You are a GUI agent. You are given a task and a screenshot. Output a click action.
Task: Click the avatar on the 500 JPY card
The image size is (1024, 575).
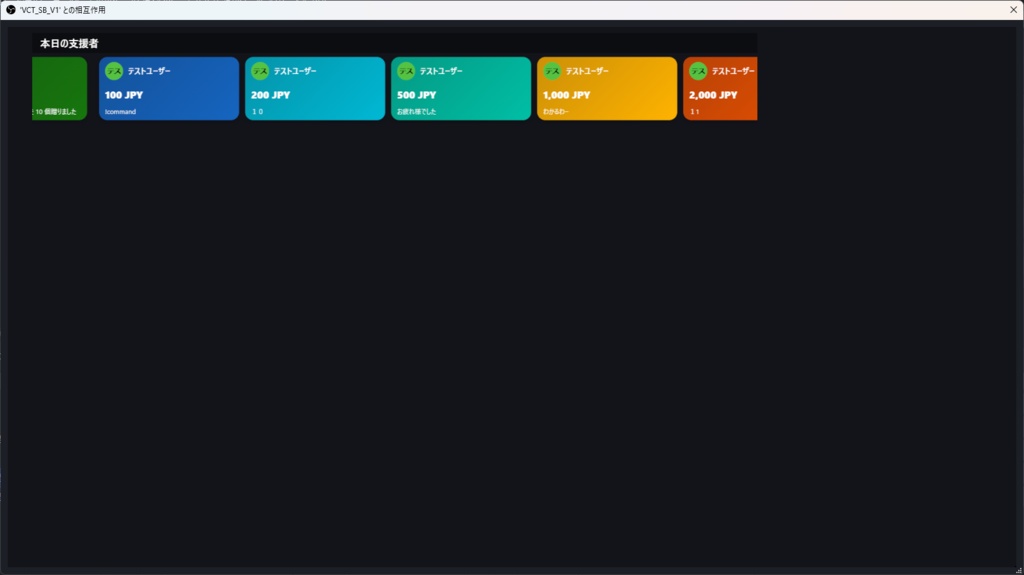click(x=406, y=71)
